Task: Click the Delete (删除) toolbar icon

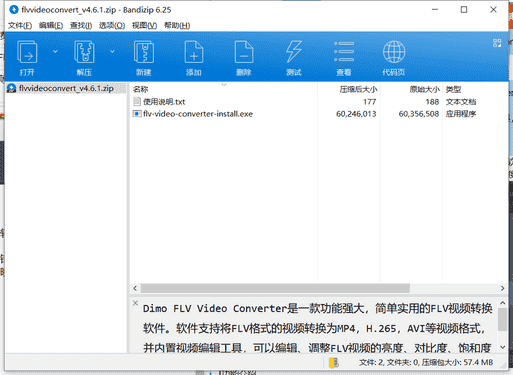Action: coord(244,52)
